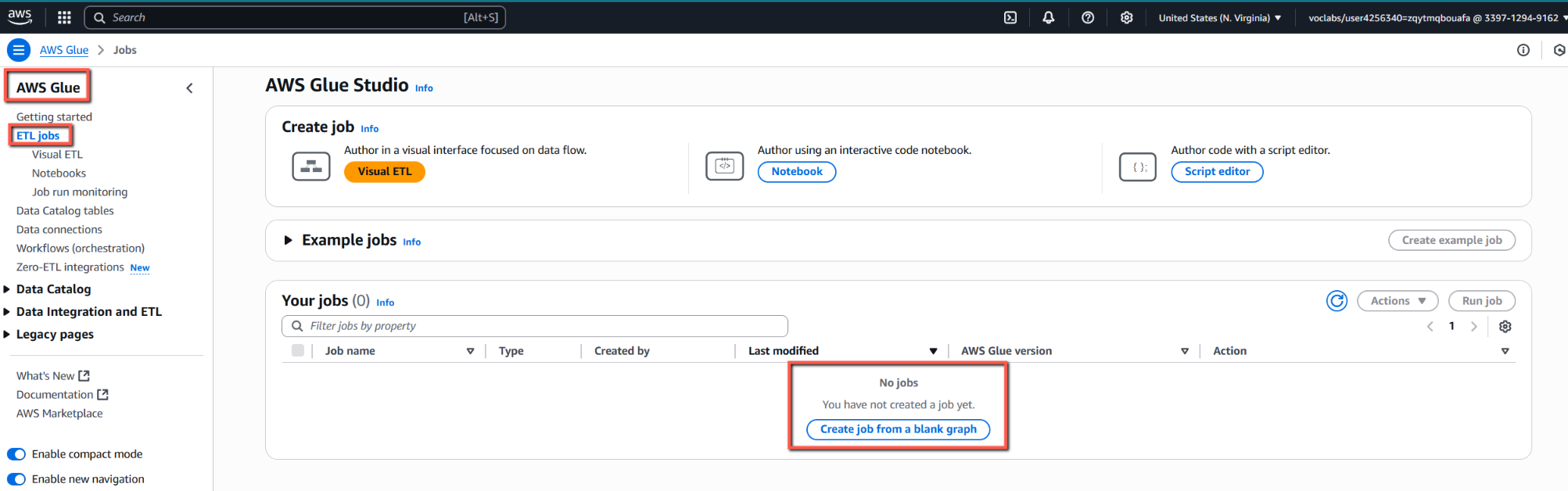Open Workflows (orchestration) sidebar item
This screenshot has height=491, width=1568.
tap(81, 248)
